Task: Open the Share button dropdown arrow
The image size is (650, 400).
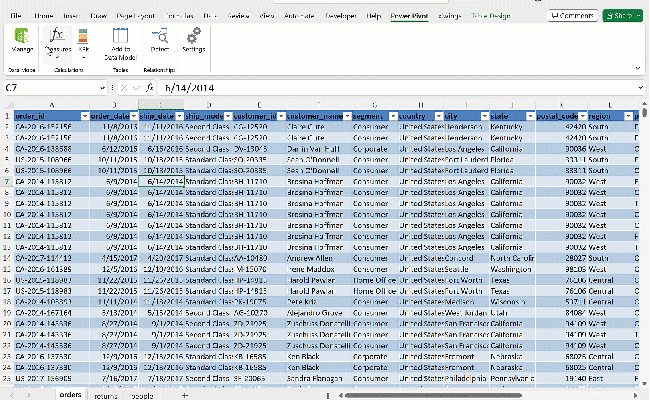Action: coord(638,16)
